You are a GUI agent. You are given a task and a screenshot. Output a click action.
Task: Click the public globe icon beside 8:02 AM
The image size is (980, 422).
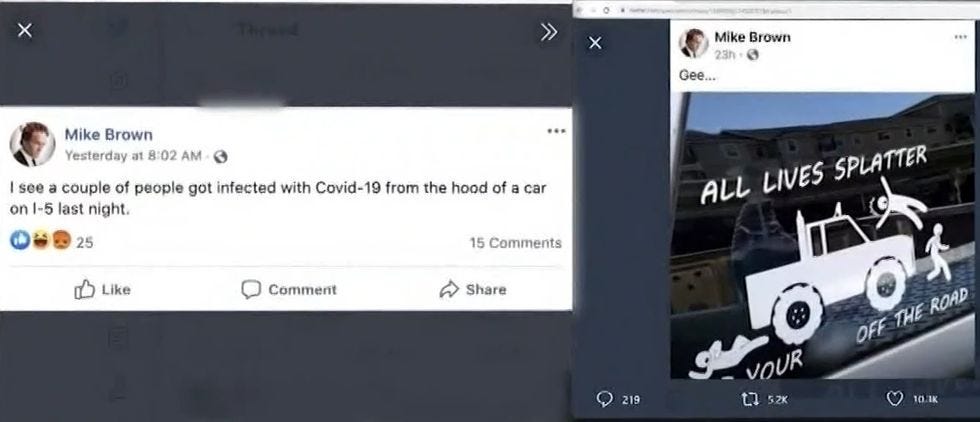click(220, 158)
